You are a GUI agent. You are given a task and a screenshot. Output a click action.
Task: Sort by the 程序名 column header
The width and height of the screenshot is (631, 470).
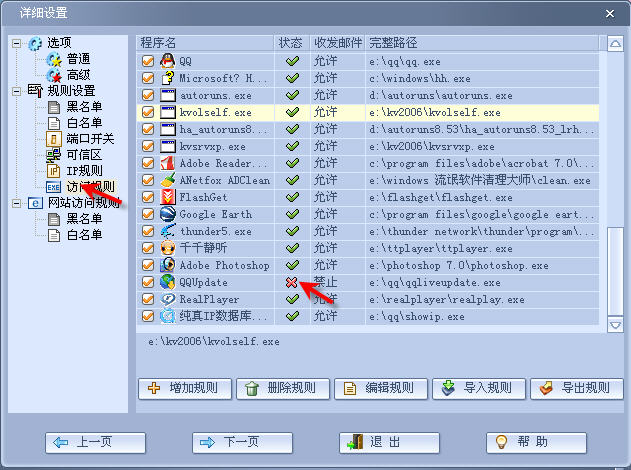tap(205, 43)
